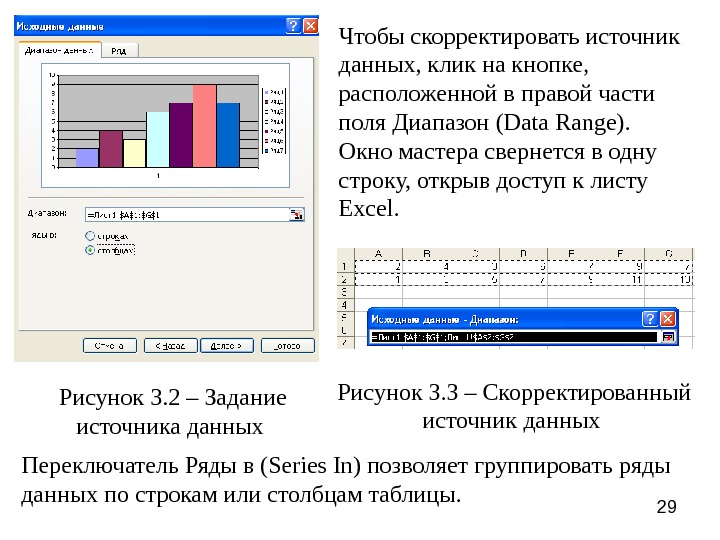The width and height of the screenshot is (720, 540).
Task: Click the Далее > button
Action: tap(226, 345)
